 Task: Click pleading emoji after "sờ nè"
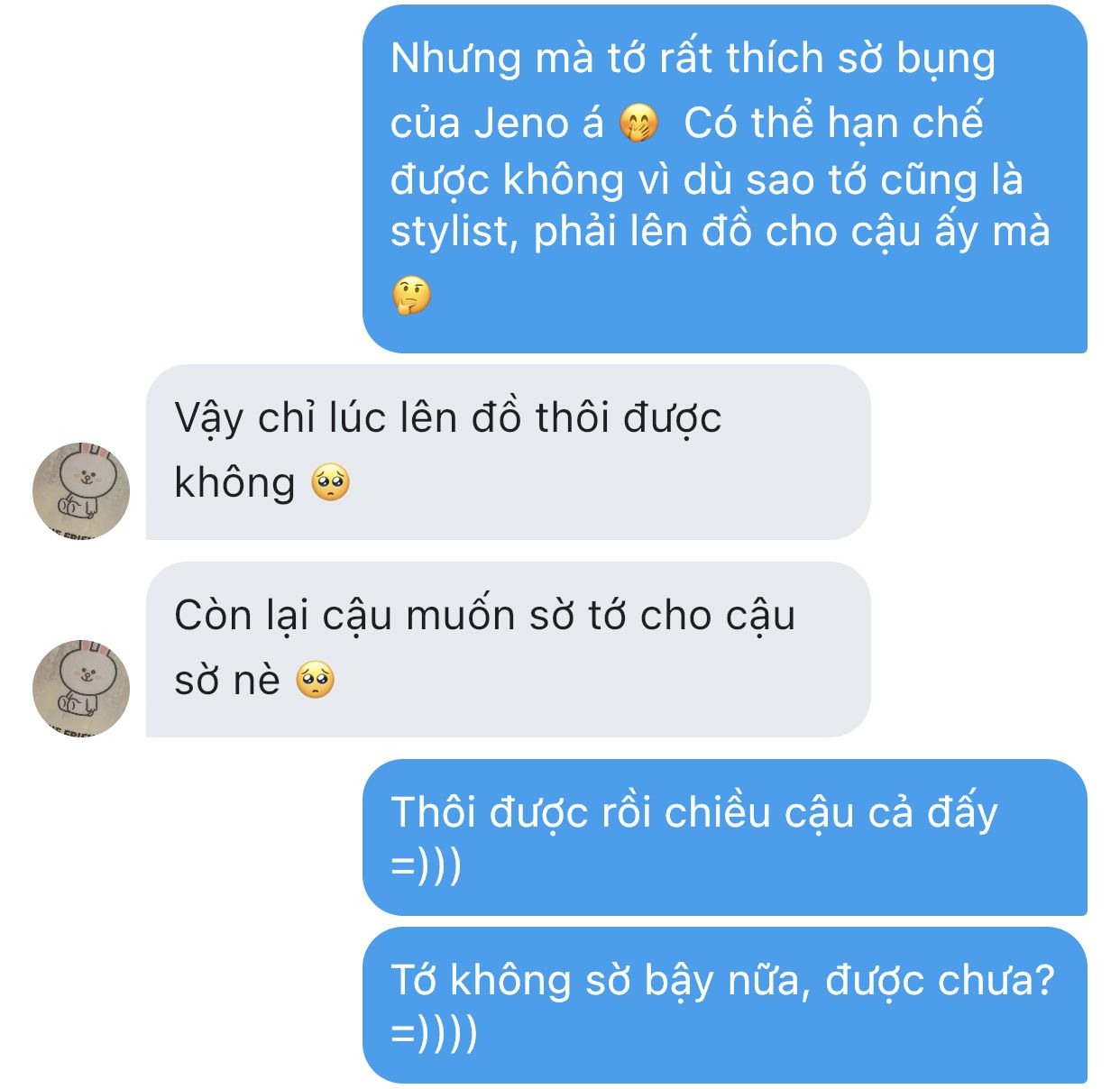coord(316,680)
